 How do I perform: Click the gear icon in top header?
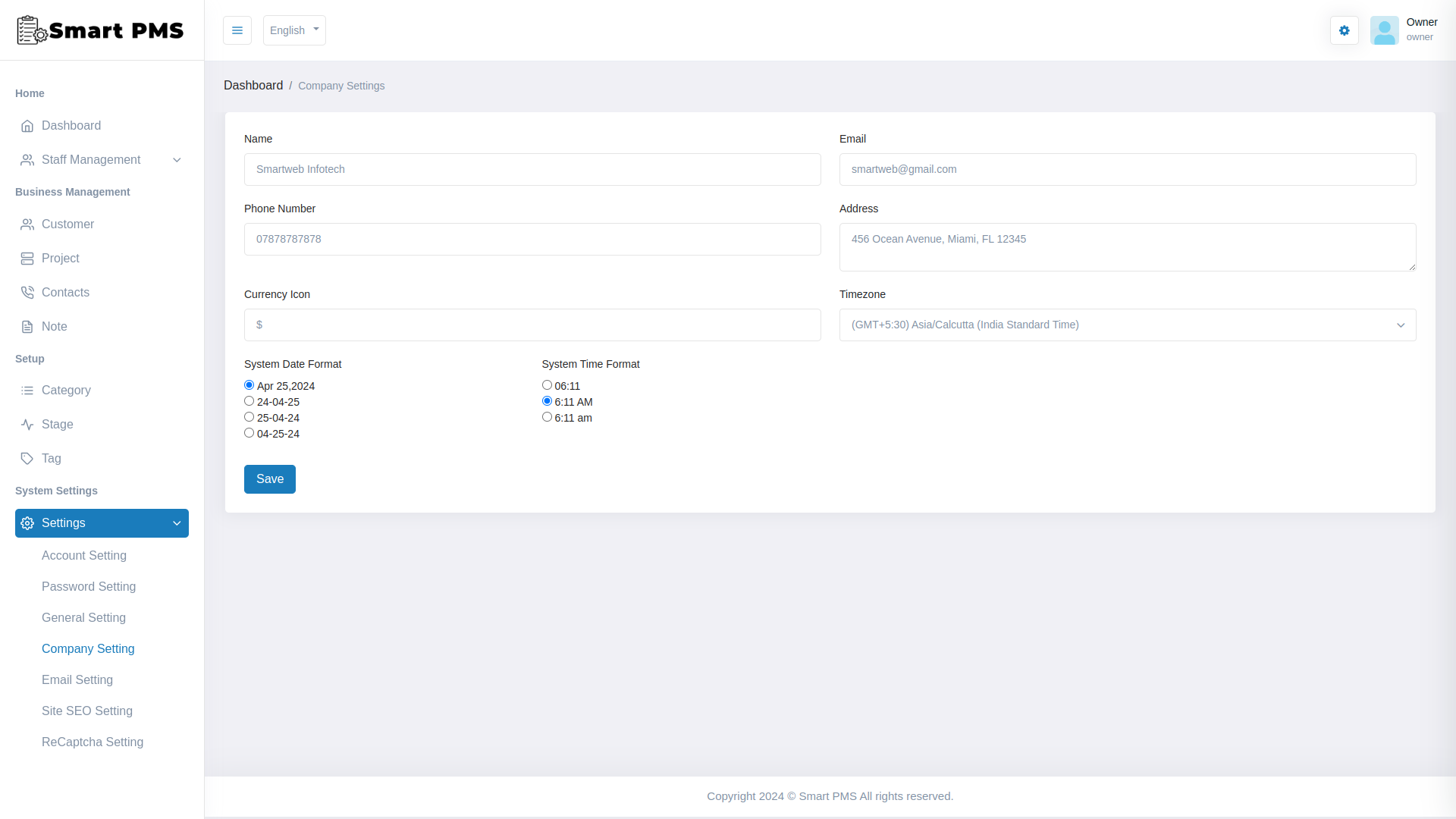pyautogui.click(x=1344, y=30)
